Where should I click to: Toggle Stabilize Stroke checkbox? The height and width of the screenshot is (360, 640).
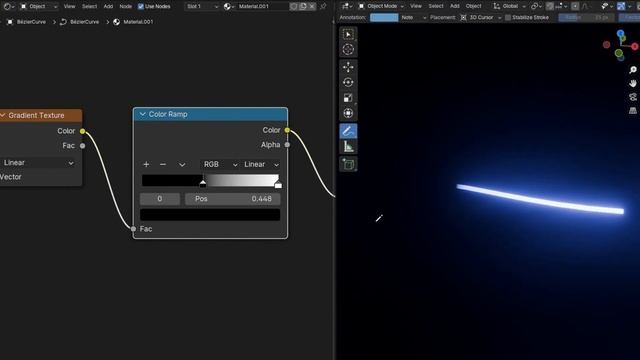click(508, 18)
